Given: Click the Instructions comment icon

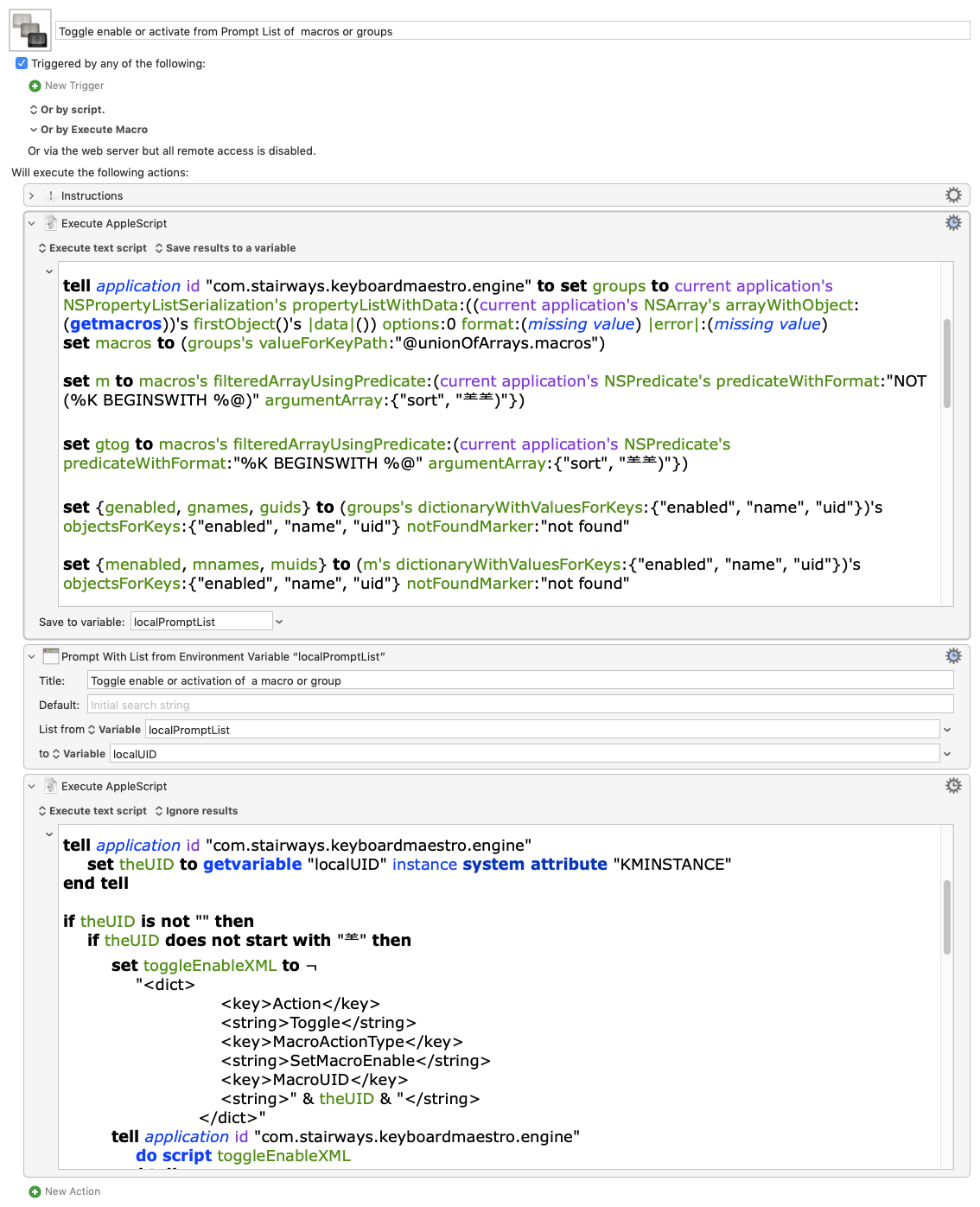Looking at the screenshot, I should pyautogui.click(x=50, y=195).
